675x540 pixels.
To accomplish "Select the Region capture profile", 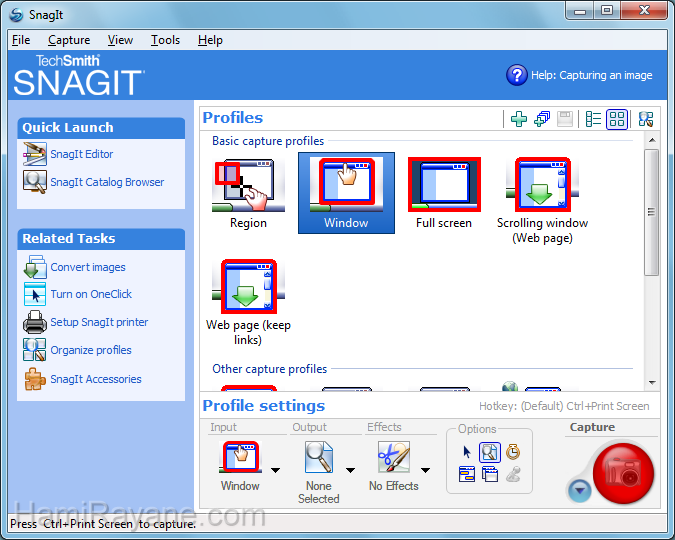I will click(248, 194).
